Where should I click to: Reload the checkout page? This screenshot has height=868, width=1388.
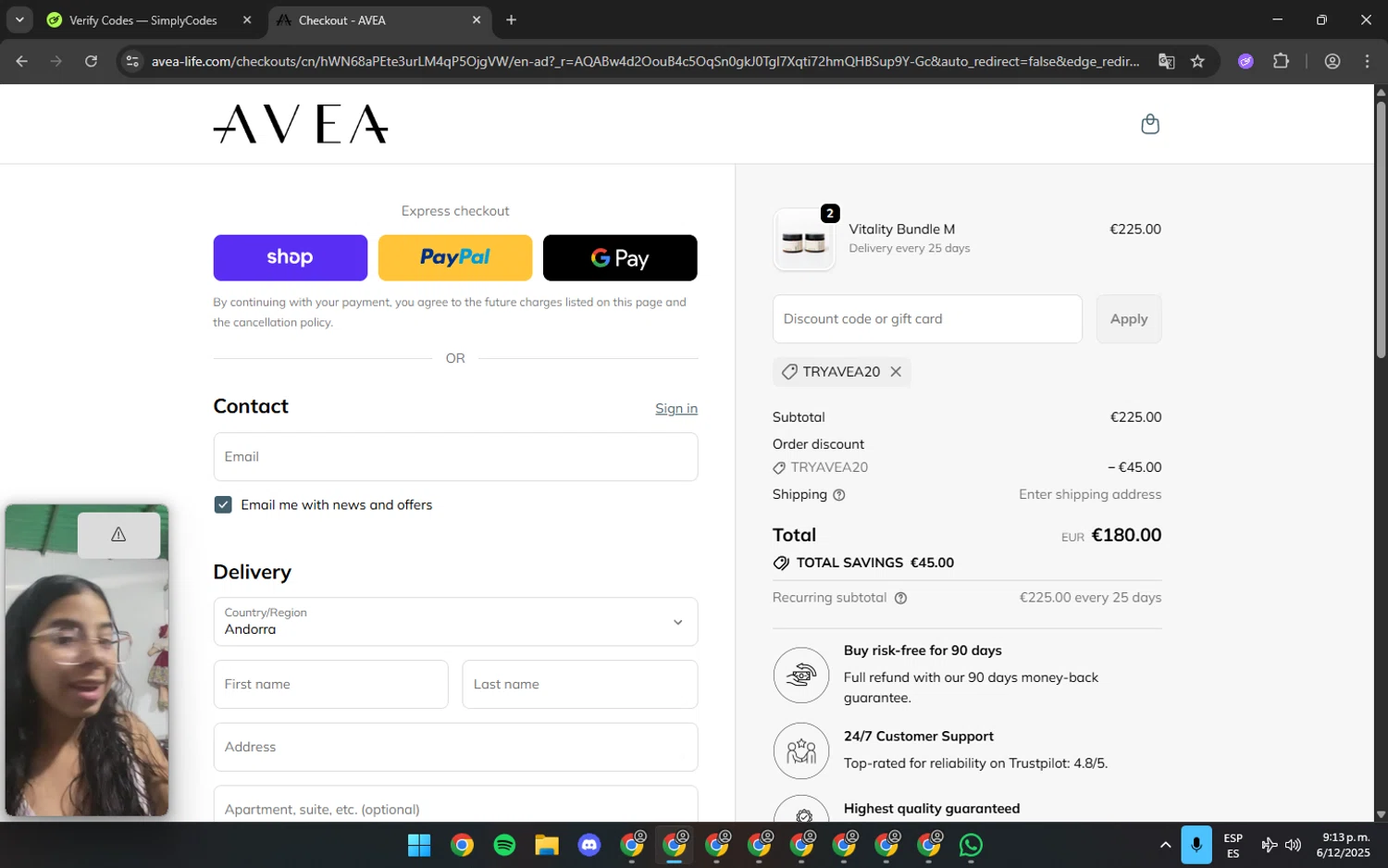tap(91, 61)
